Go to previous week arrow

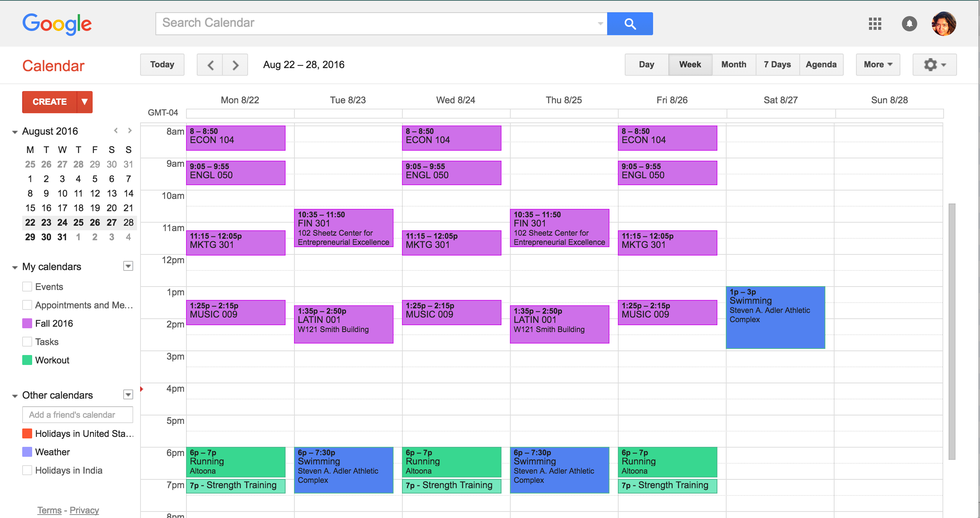point(210,65)
